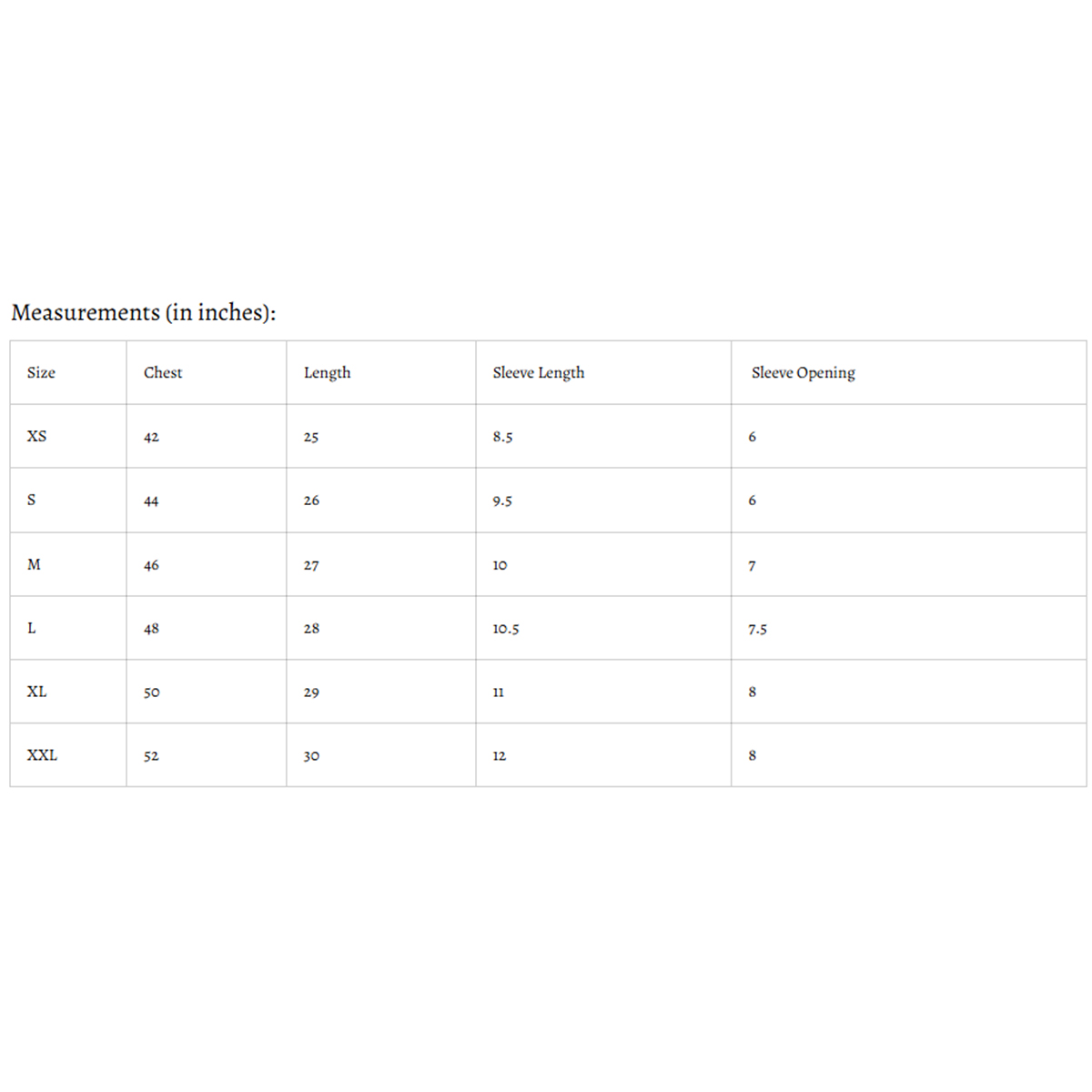
Task: Click the Sleeve Opening column header
Action: [804, 372]
